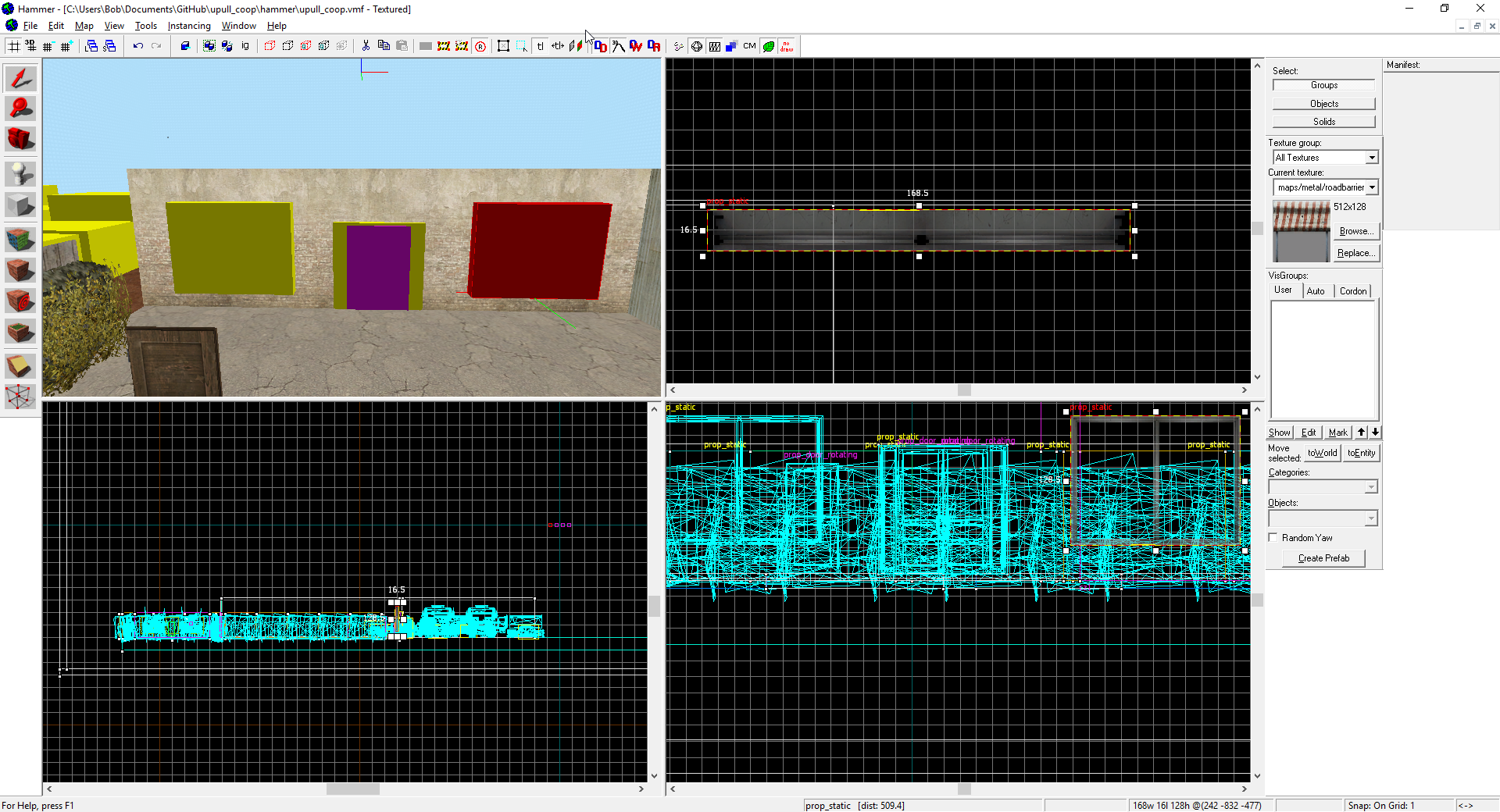
Task: Select the Vertex manipulation tool
Action: (x=20, y=396)
